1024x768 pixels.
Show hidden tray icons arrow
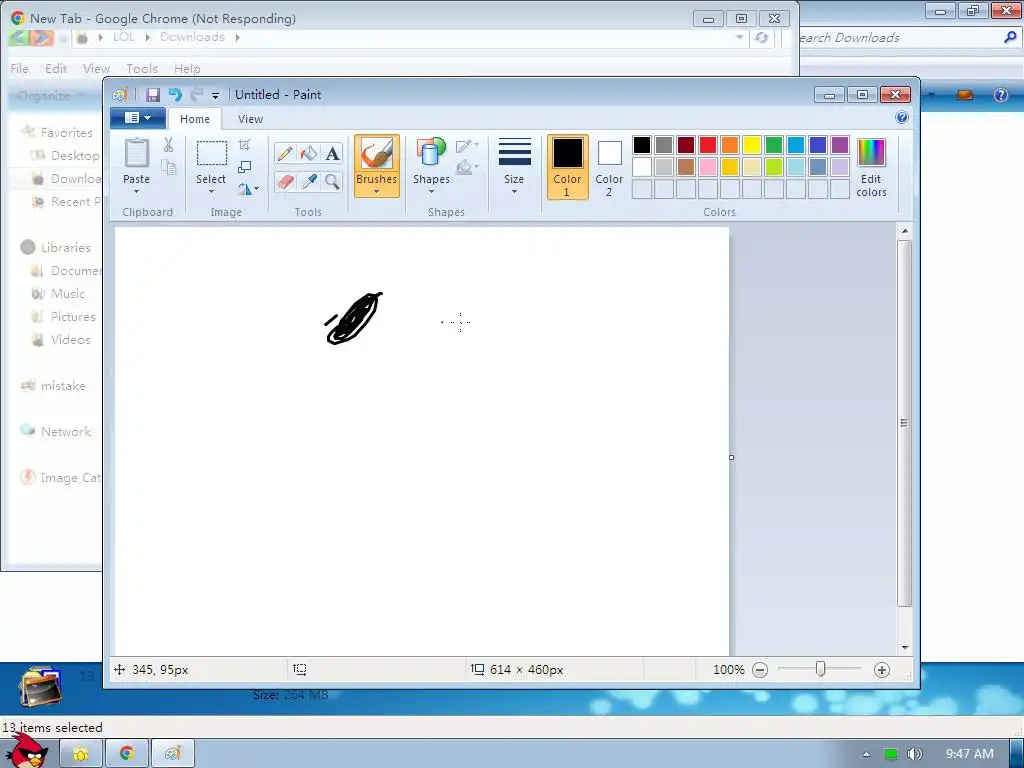coord(867,754)
